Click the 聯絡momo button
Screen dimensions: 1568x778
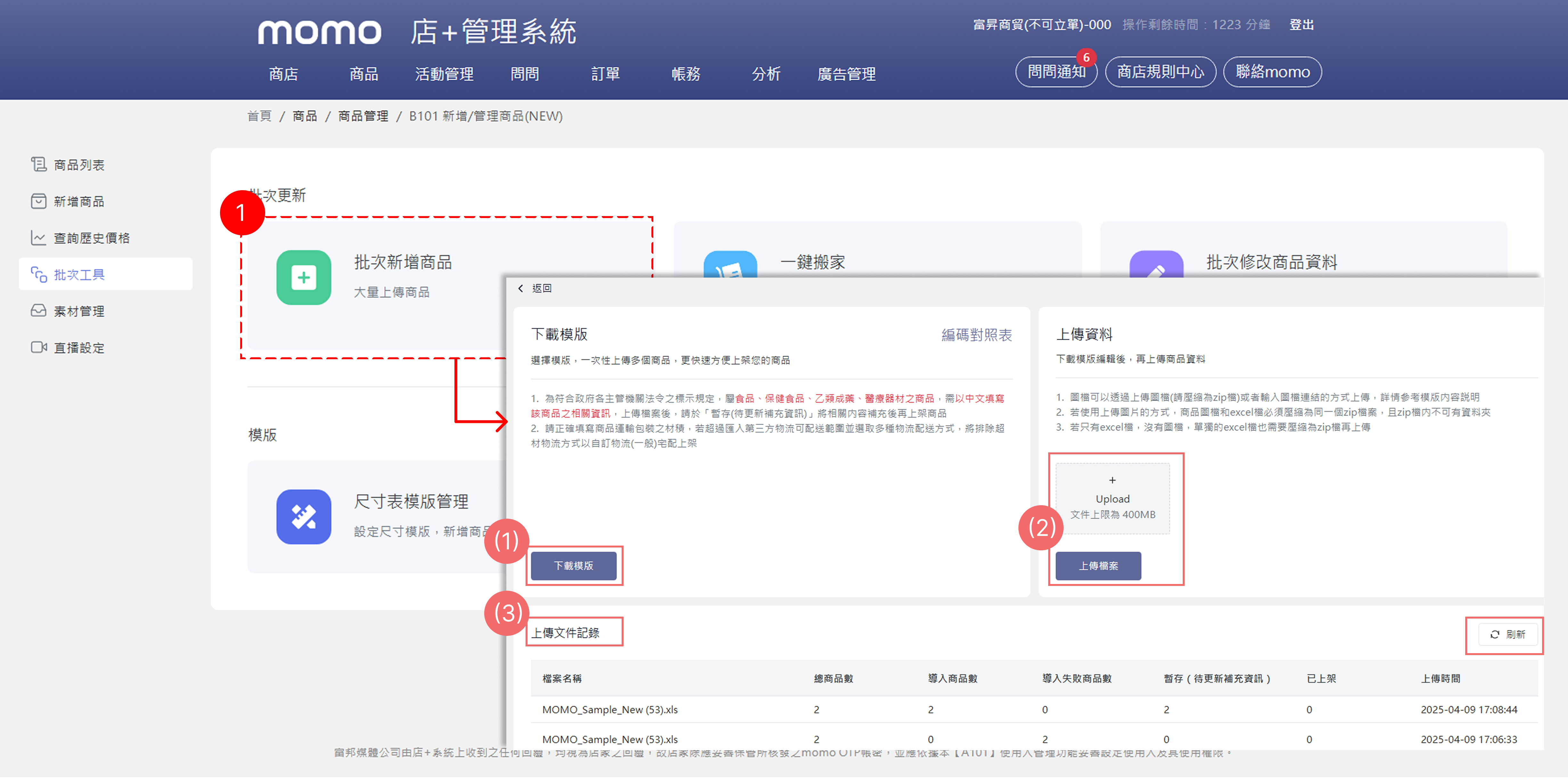tap(1272, 72)
